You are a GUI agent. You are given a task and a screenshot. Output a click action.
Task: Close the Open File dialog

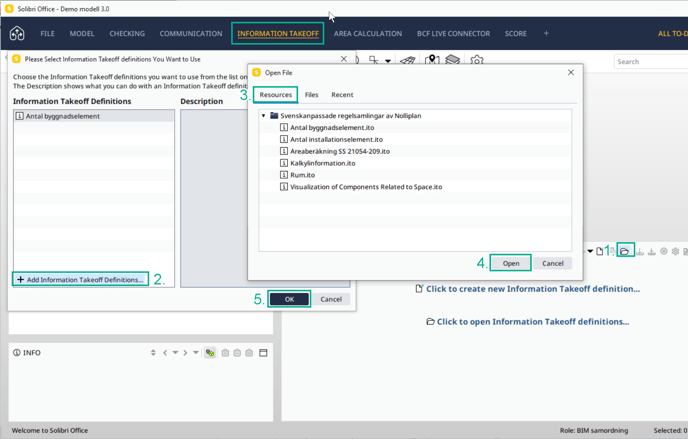[x=571, y=72]
